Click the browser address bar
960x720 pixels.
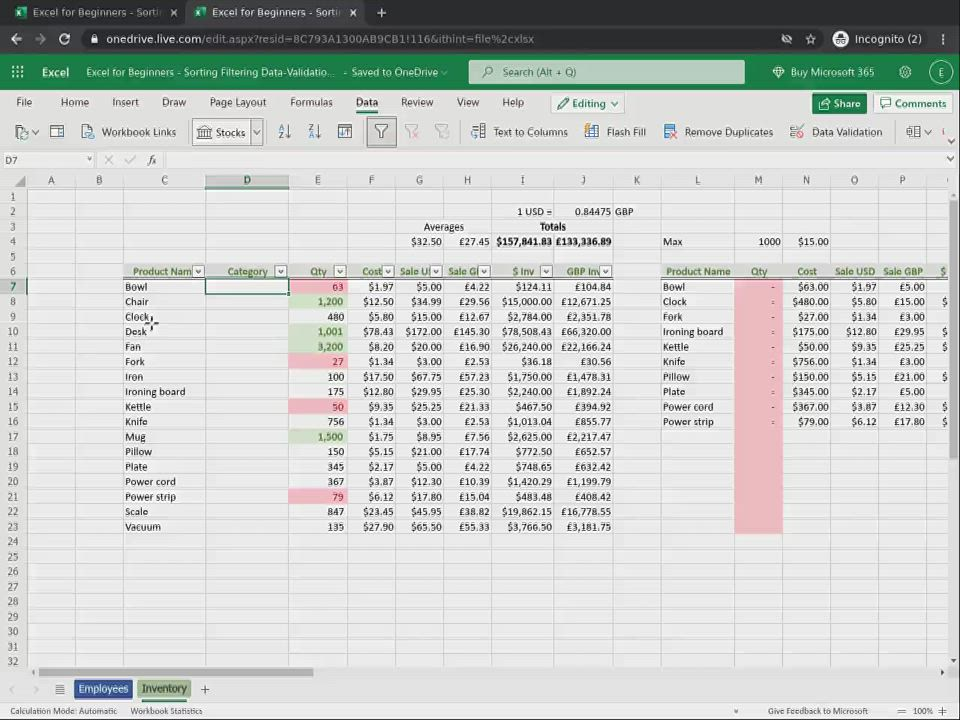[429, 39]
